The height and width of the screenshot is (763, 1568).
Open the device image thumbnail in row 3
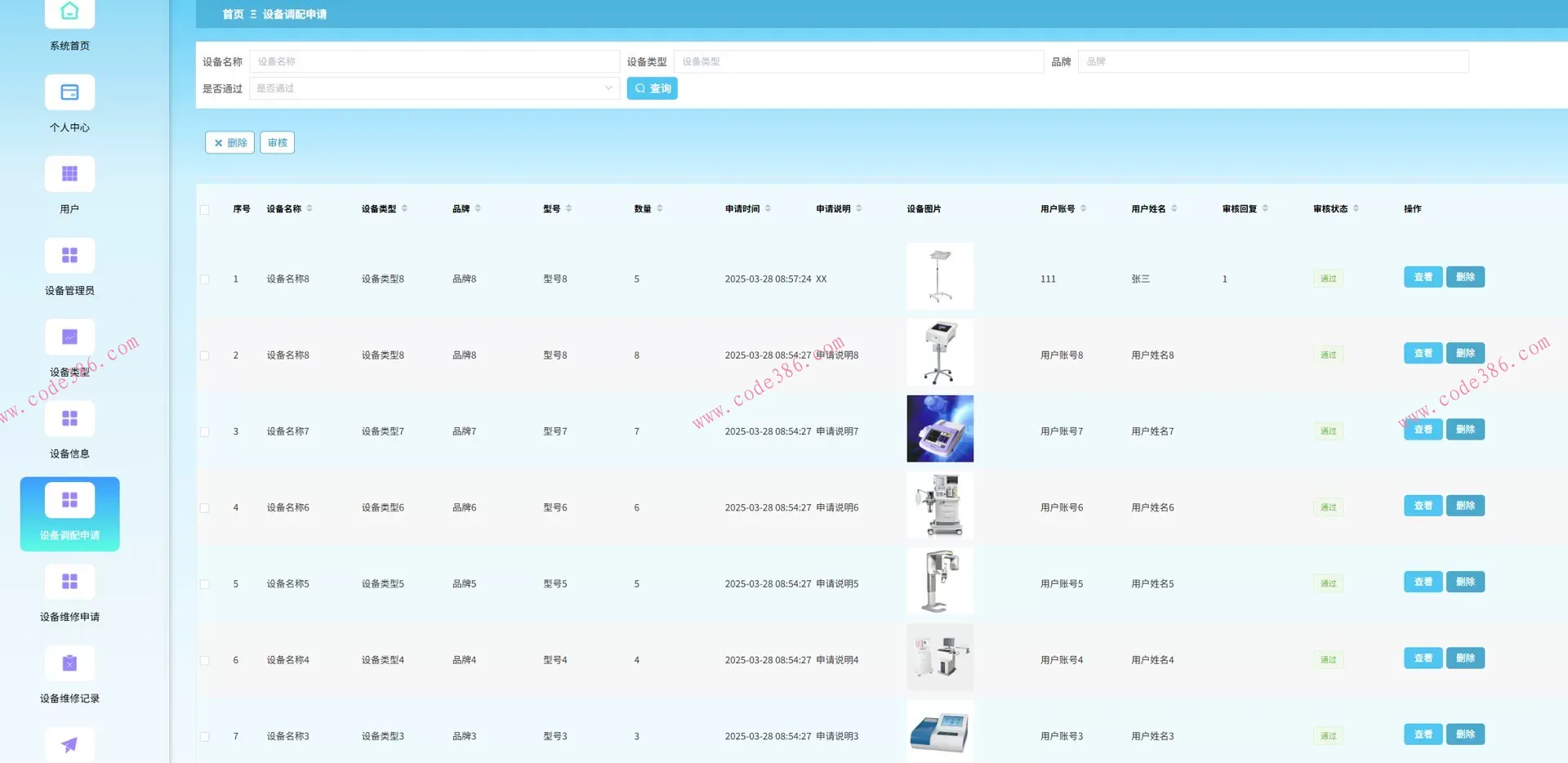click(x=940, y=429)
